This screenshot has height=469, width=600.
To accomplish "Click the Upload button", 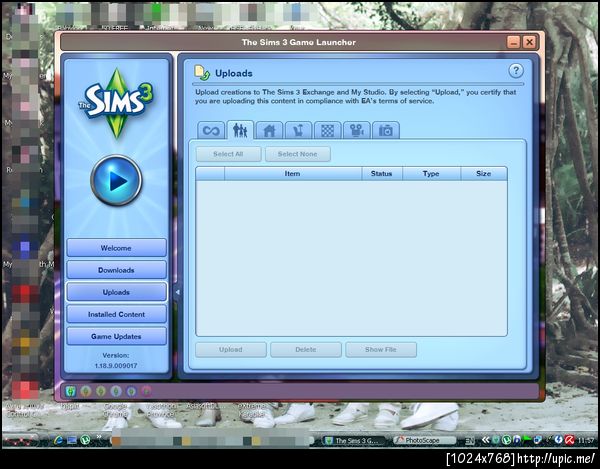I will click(231, 350).
